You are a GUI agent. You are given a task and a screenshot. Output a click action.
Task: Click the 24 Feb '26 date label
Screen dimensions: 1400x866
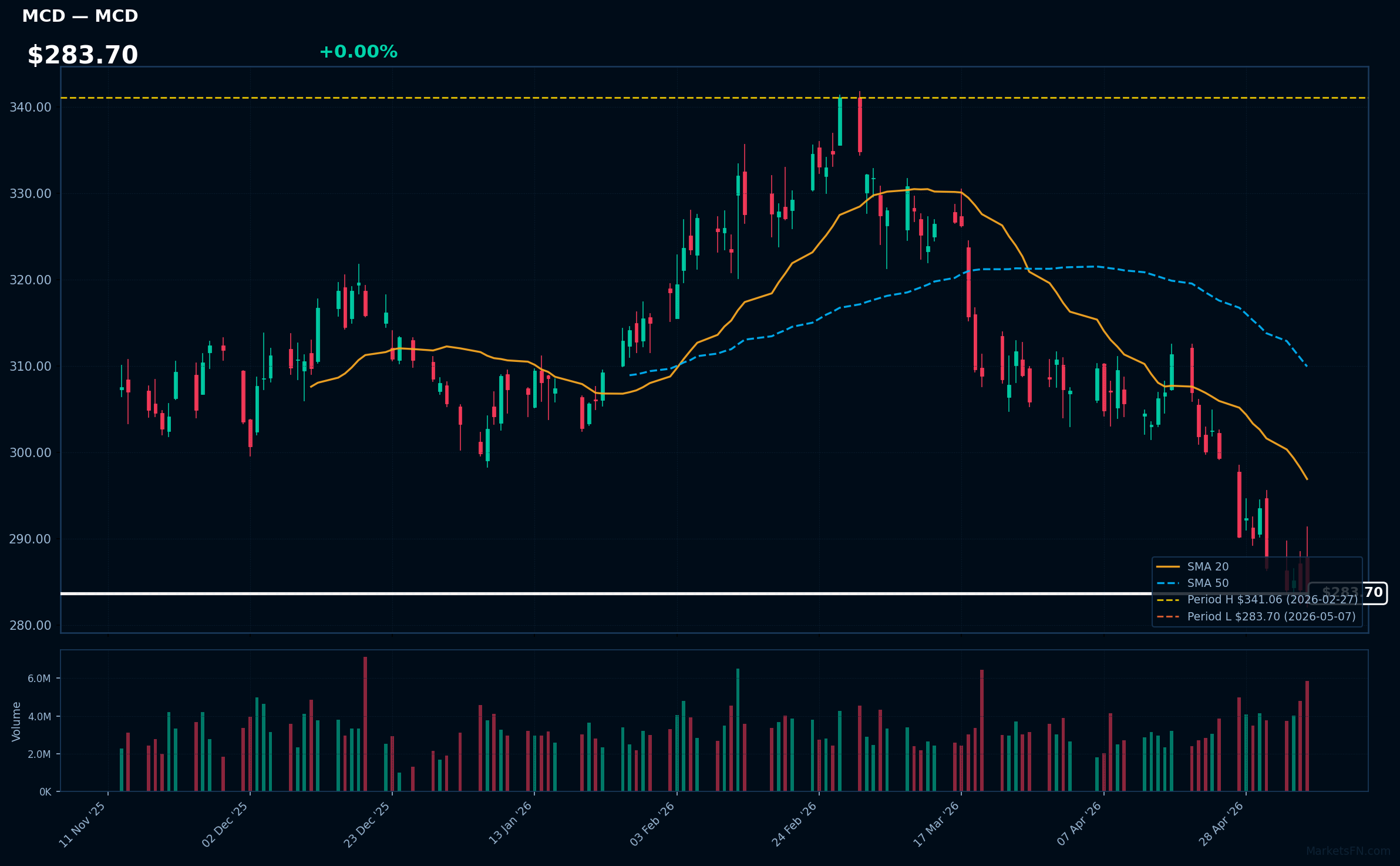click(x=794, y=824)
